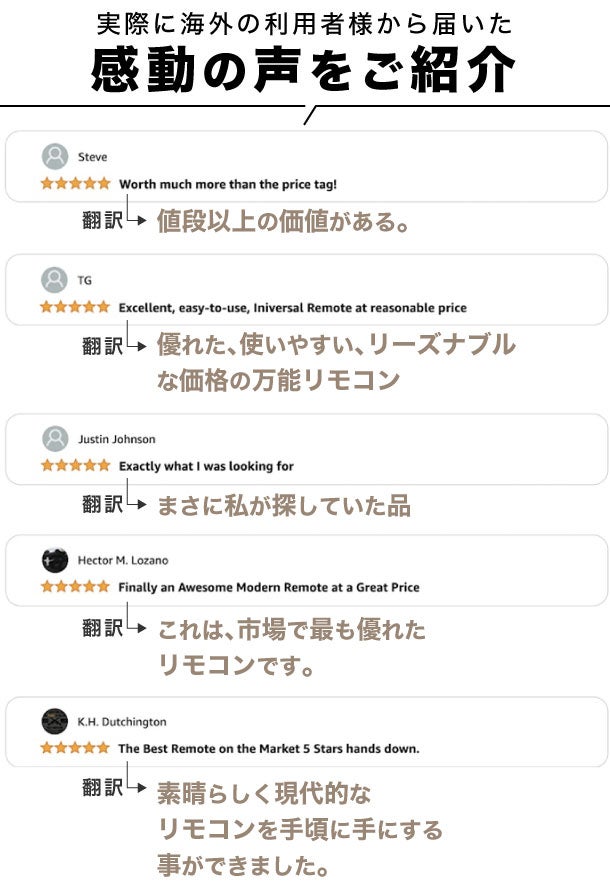
Task: Click Steve's gray profile avatar
Action: point(55,156)
